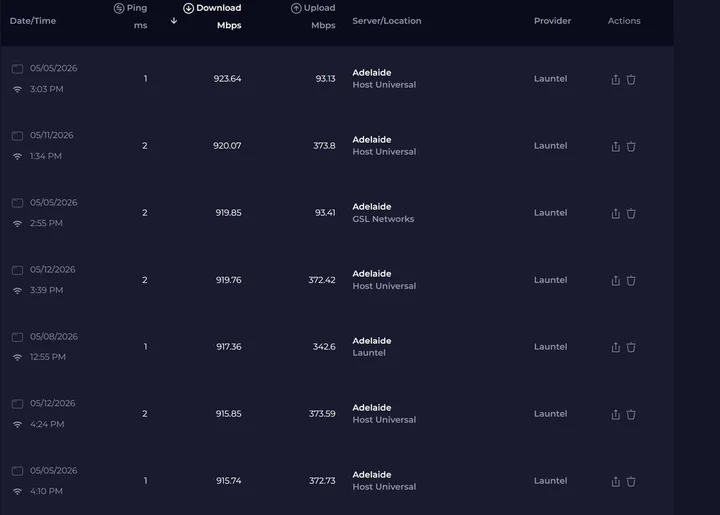This screenshot has height=515, width=720.
Task: Select the 93.41 upload value
Action: click(x=325, y=213)
